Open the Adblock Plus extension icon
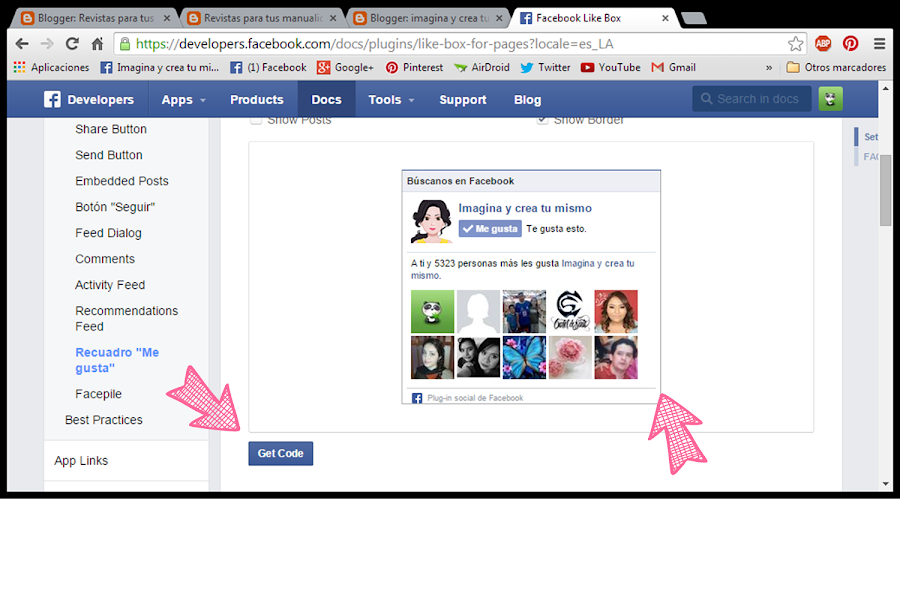Viewport: 900px width, 597px height. click(823, 44)
